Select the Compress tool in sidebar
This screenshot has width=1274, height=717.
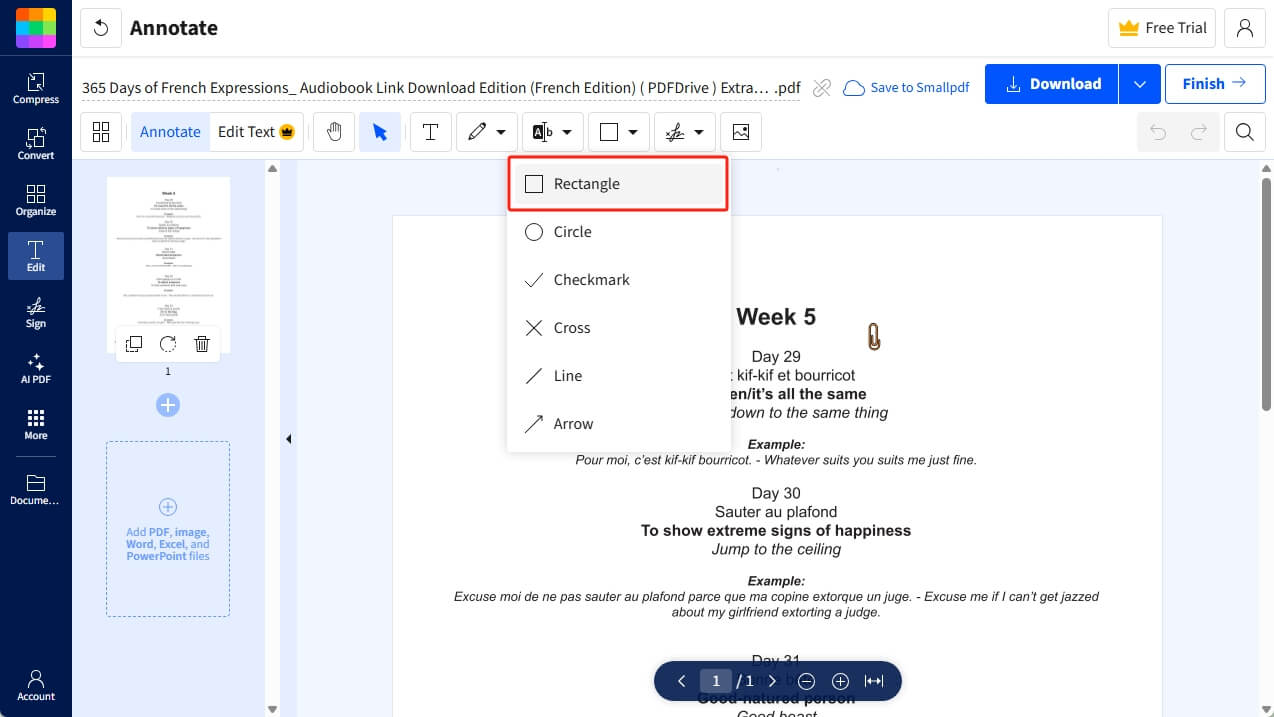click(x=35, y=90)
